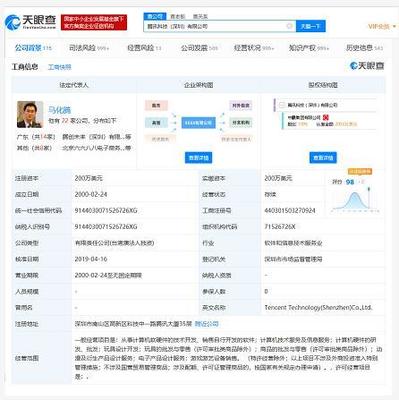This screenshot has width=399, height=400.
Task: Click the red official credit agency banner
Action: [94, 22]
